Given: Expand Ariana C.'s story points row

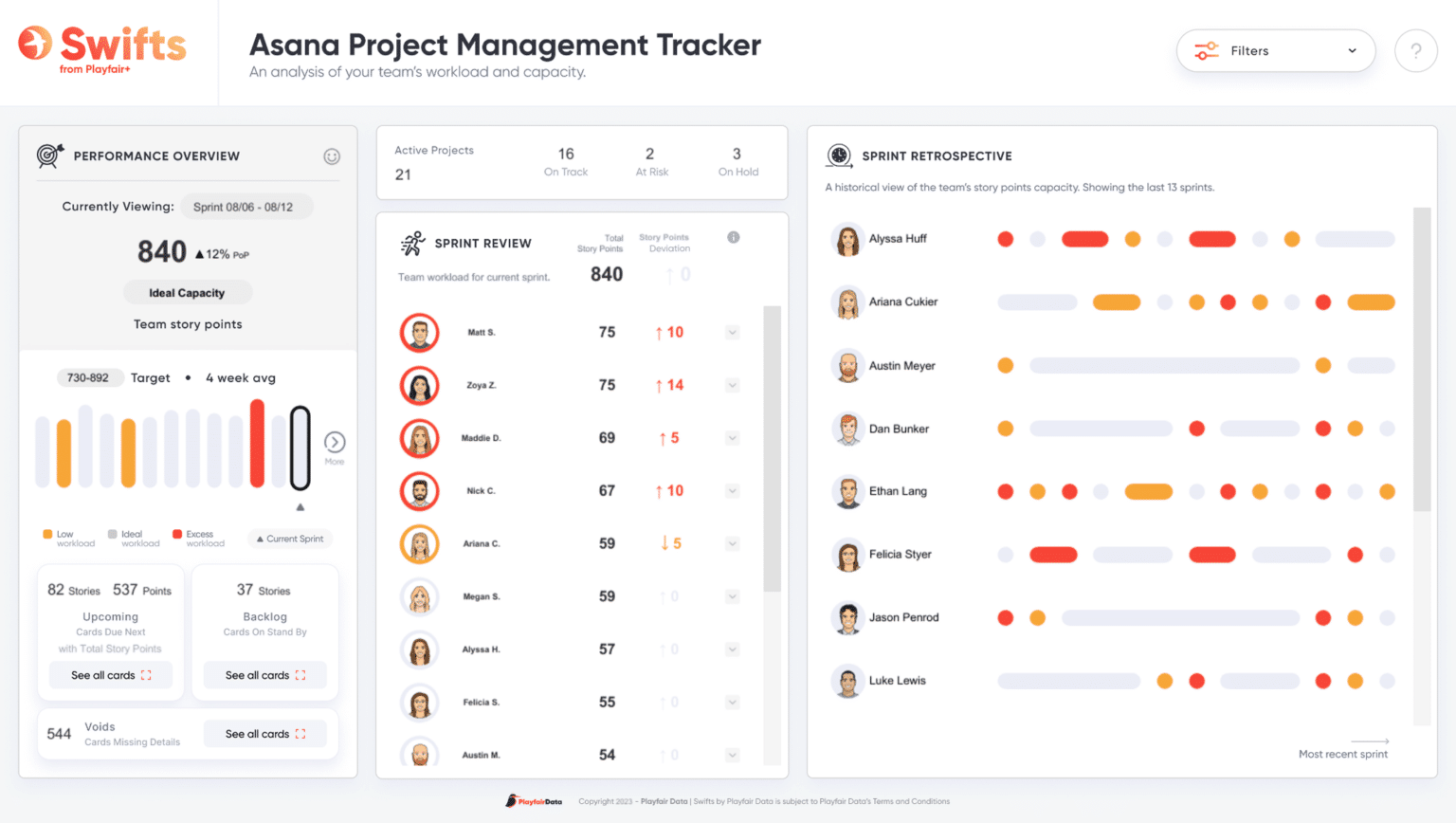Looking at the screenshot, I should point(731,543).
